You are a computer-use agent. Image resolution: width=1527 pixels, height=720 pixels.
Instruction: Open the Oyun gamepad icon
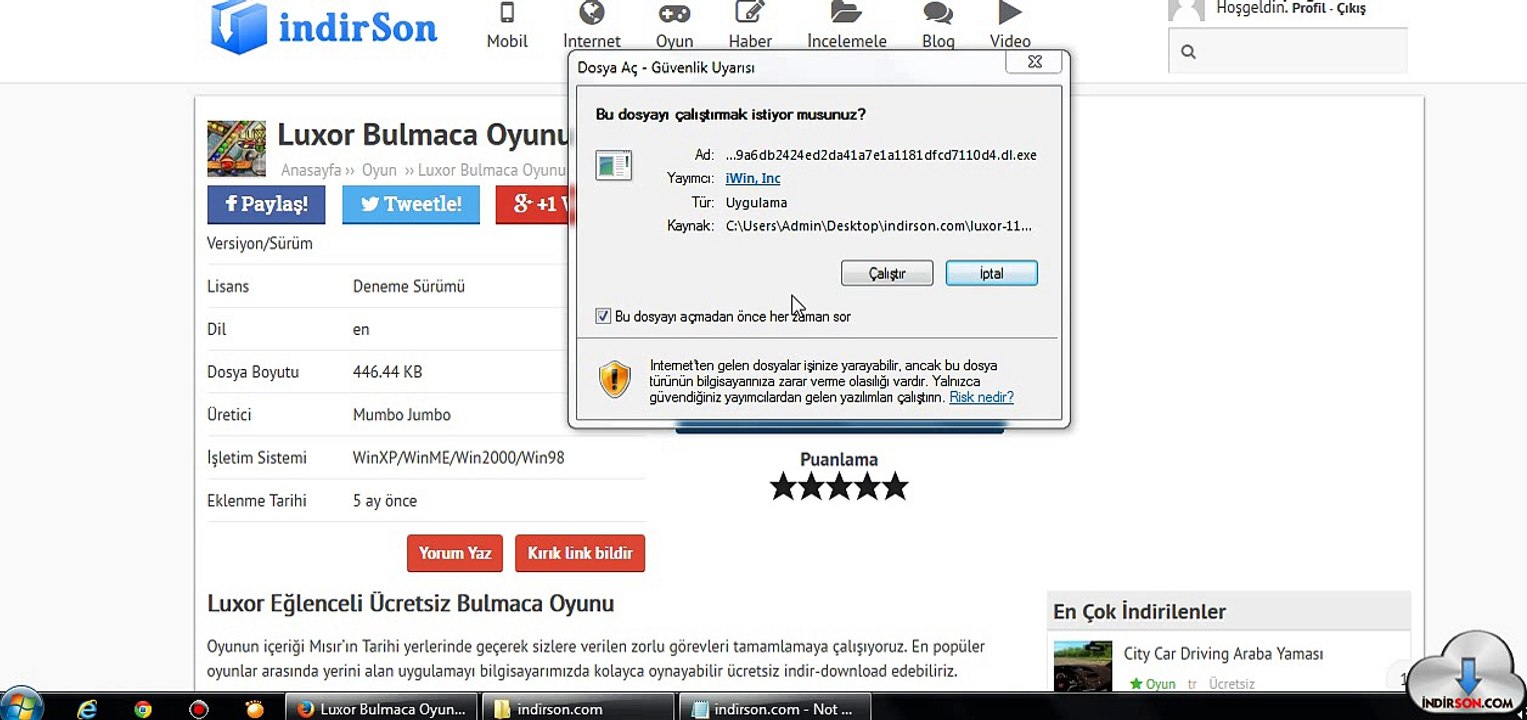[674, 13]
